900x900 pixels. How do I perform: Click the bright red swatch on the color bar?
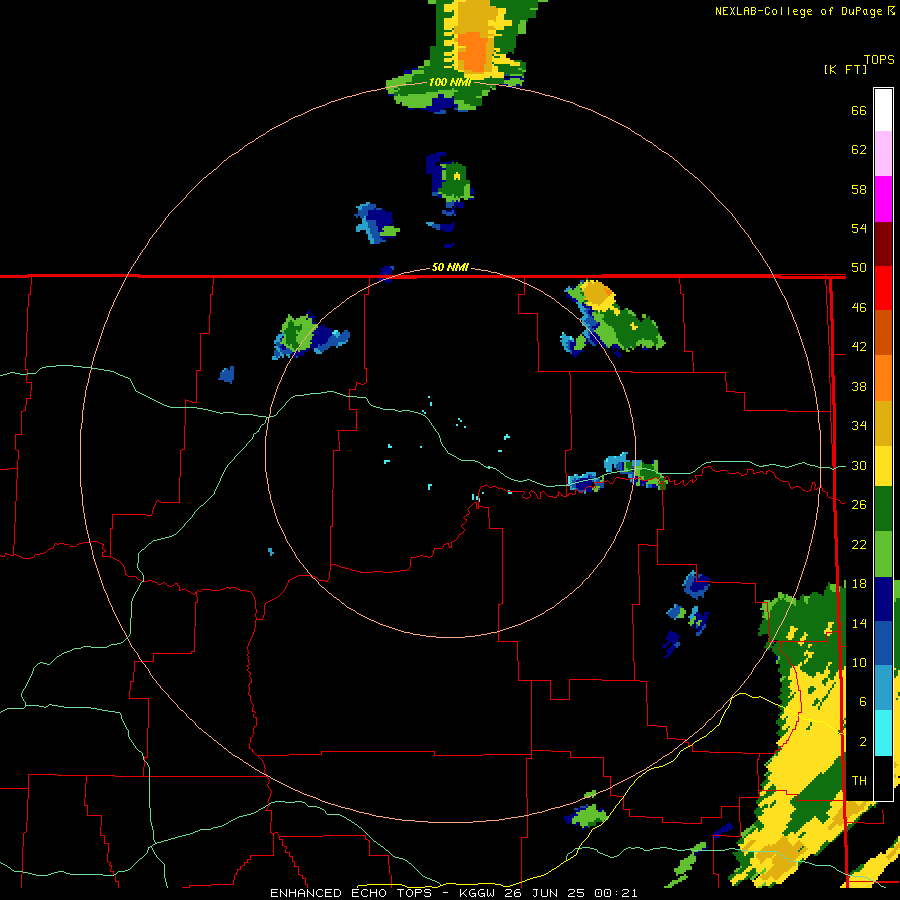pyautogui.click(x=883, y=289)
